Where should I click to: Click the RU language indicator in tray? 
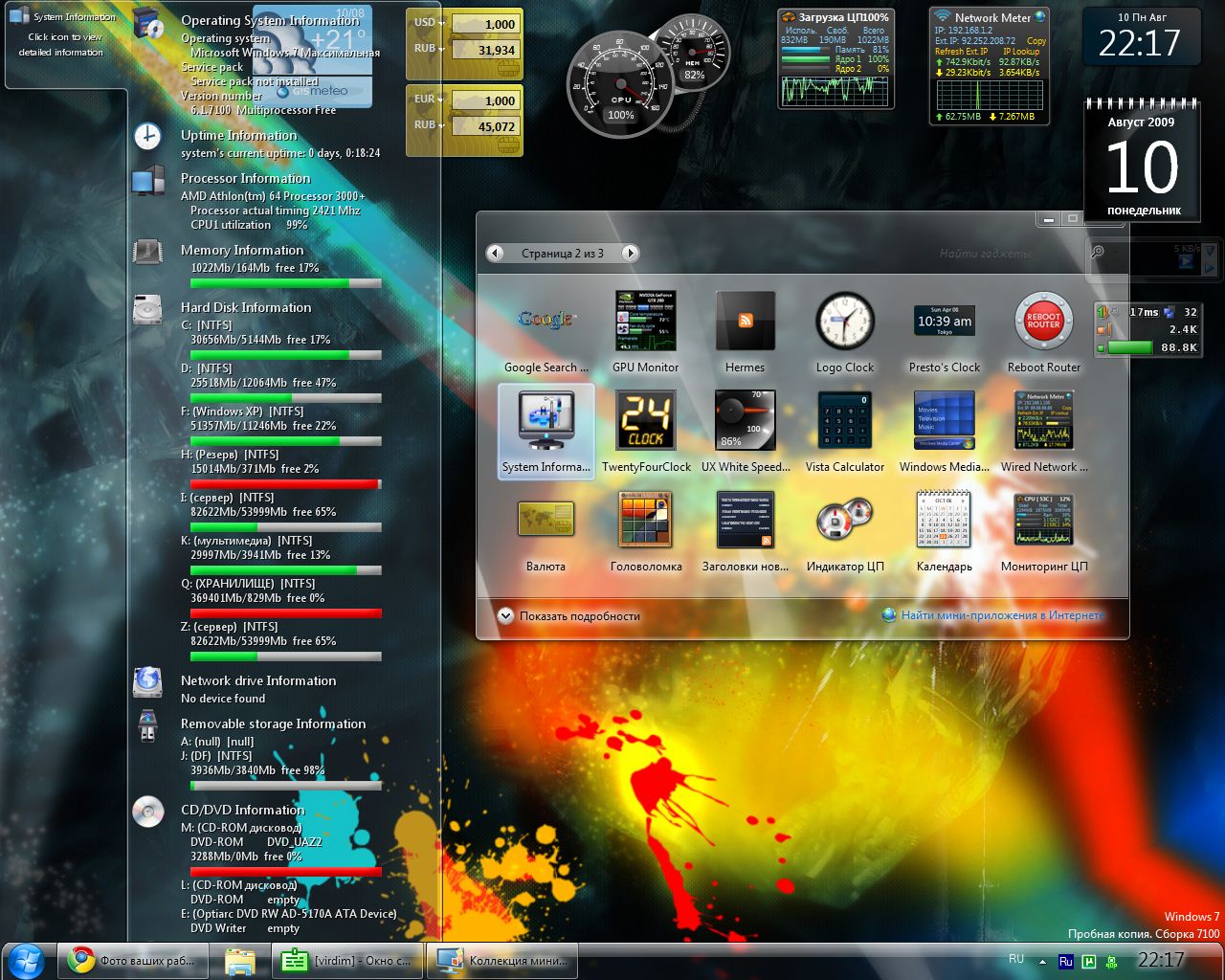coord(1016,959)
